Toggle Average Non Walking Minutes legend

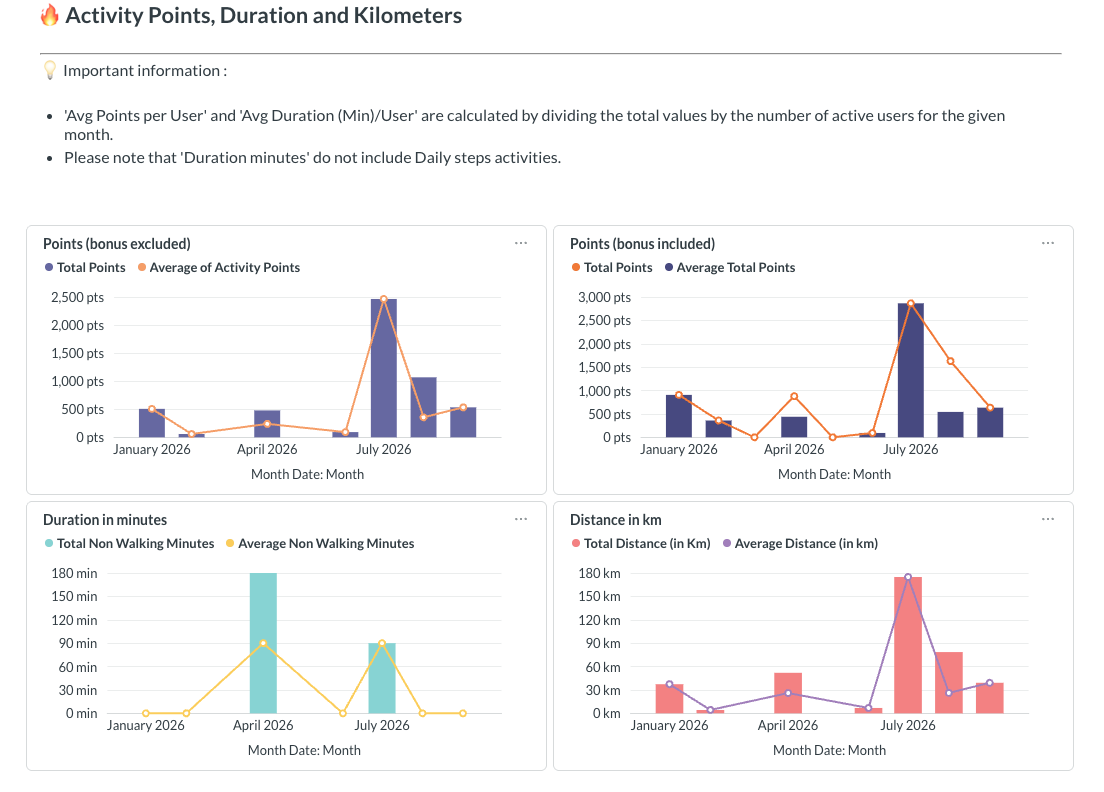[x=320, y=543]
